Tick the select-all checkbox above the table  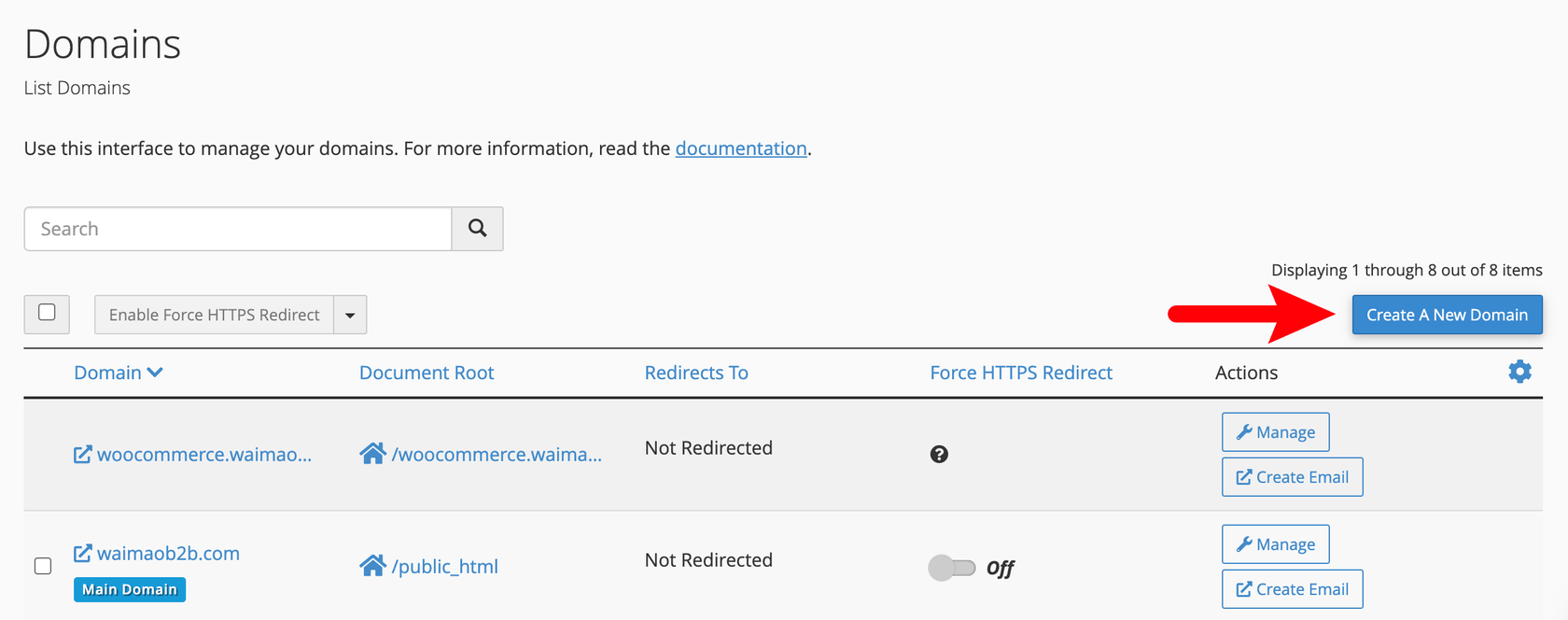(x=47, y=313)
